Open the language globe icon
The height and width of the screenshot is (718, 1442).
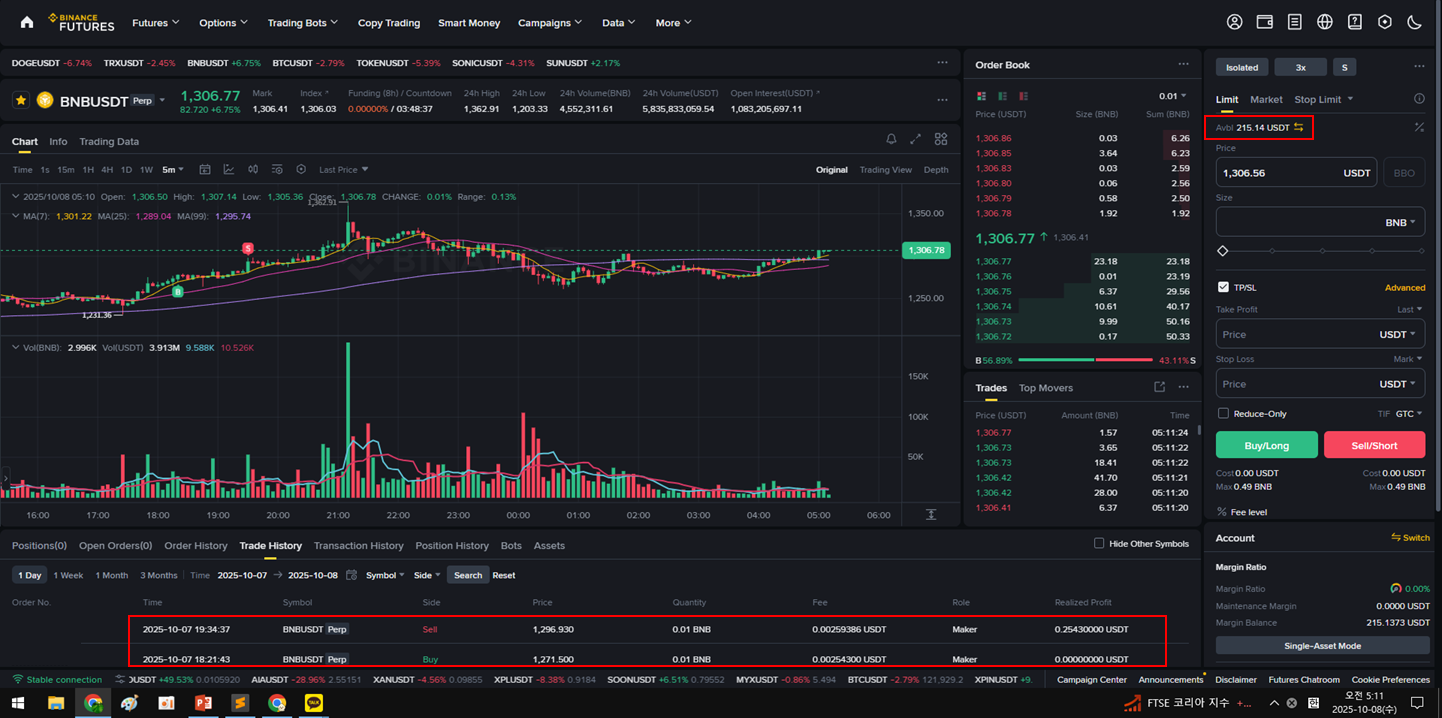pyautogui.click(x=1325, y=22)
